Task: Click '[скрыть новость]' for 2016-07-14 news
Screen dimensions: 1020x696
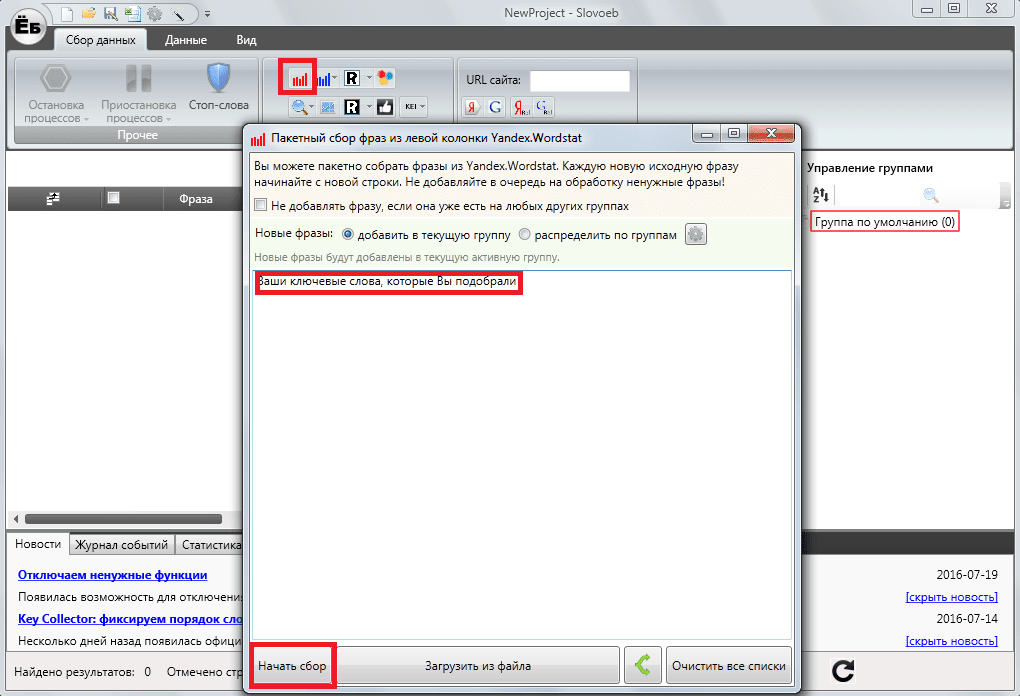Action: click(951, 641)
